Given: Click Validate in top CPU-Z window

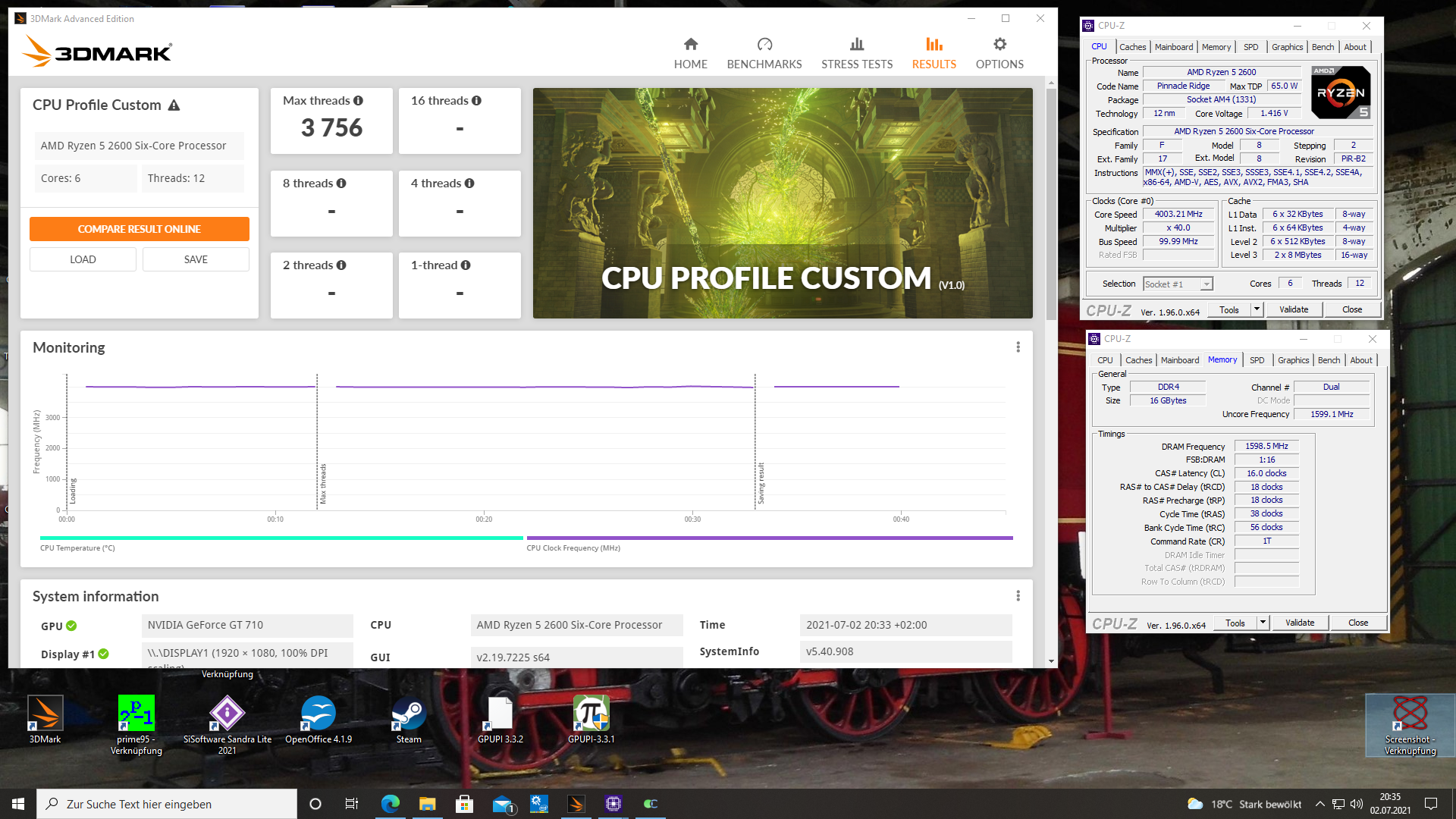Looking at the screenshot, I should pyautogui.click(x=1294, y=309).
